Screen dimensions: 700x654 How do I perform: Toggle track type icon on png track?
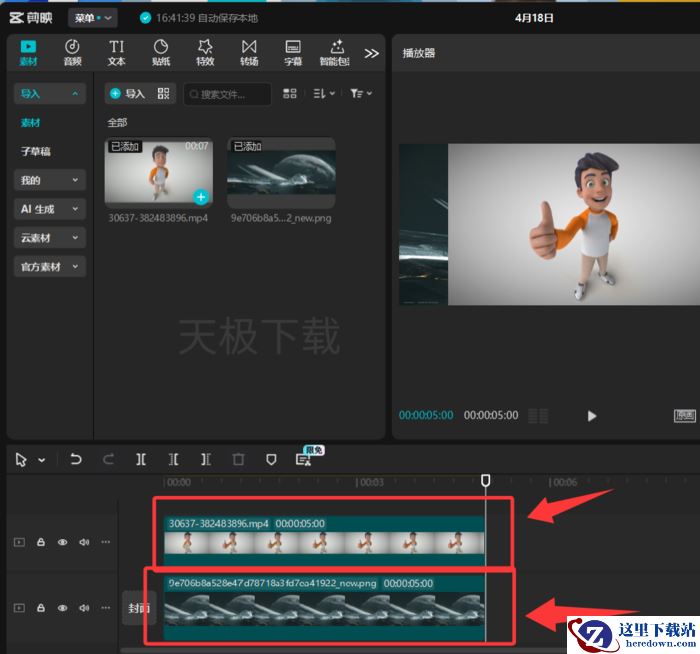click(x=19, y=608)
